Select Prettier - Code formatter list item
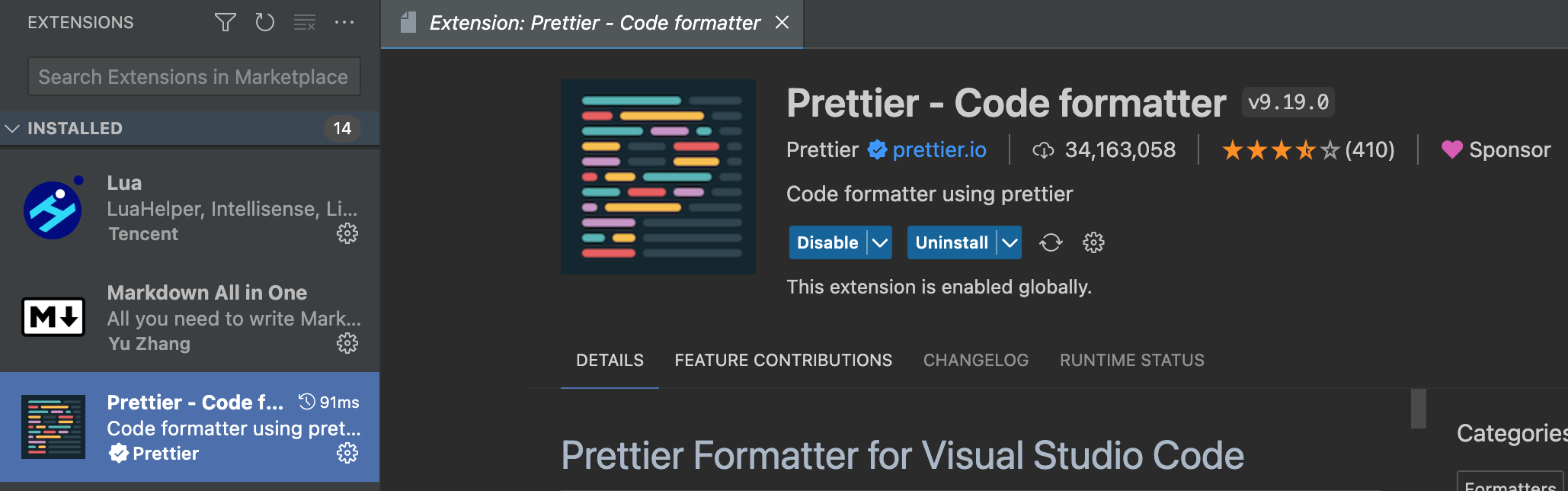The width and height of the screenshot is (1568, 491). 190,427
